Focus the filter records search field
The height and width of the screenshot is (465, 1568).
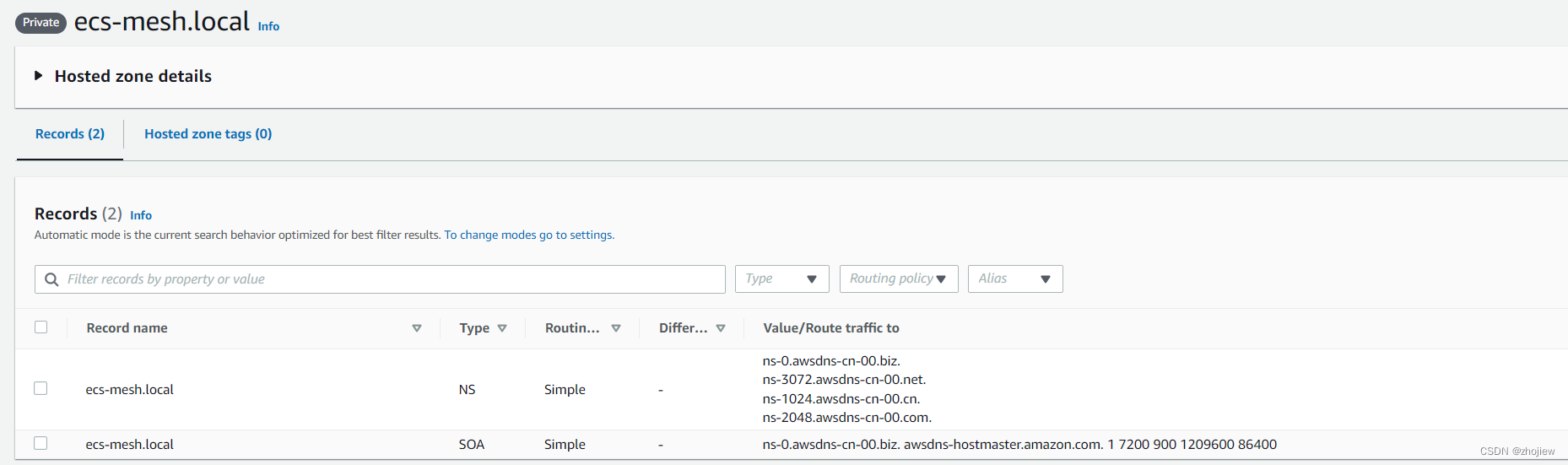[x=380, y=279]
